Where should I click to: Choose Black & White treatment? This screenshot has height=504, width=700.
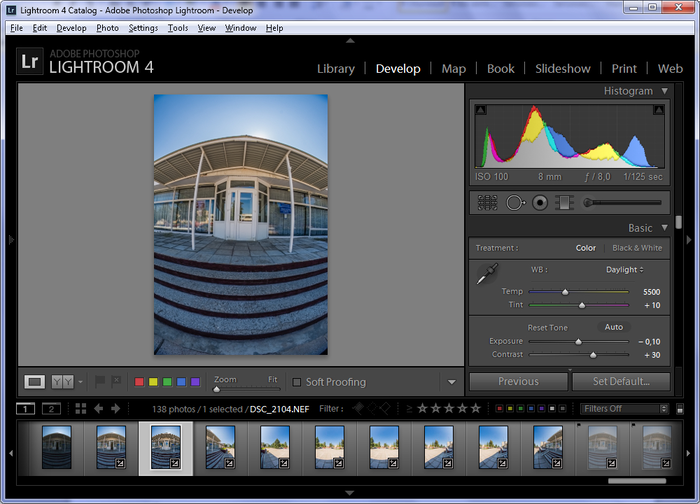(x=637, y=248)
